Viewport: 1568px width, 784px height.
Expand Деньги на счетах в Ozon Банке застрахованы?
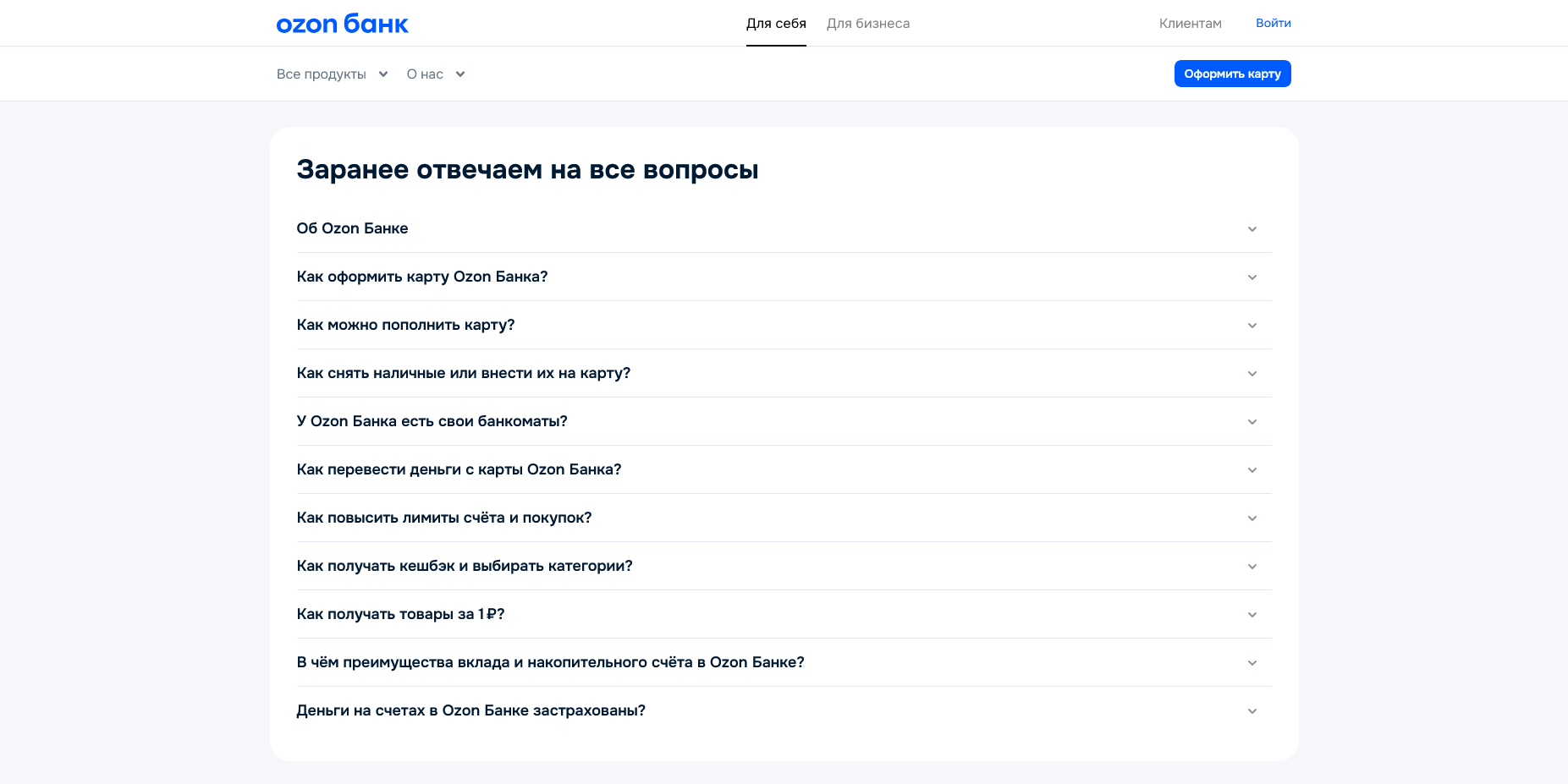point(784,710)
